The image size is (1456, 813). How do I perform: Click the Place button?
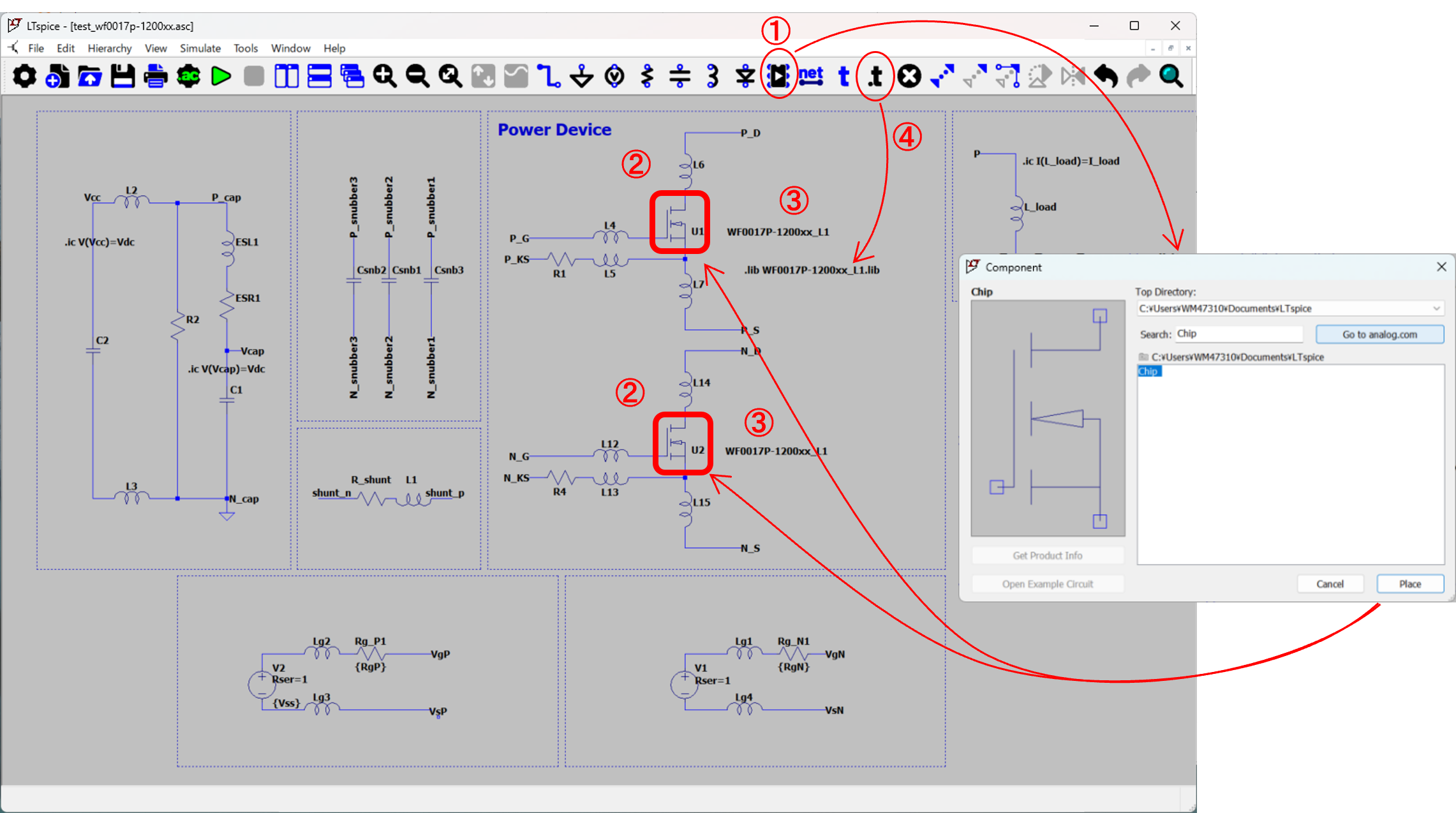tap(1409, 584)
